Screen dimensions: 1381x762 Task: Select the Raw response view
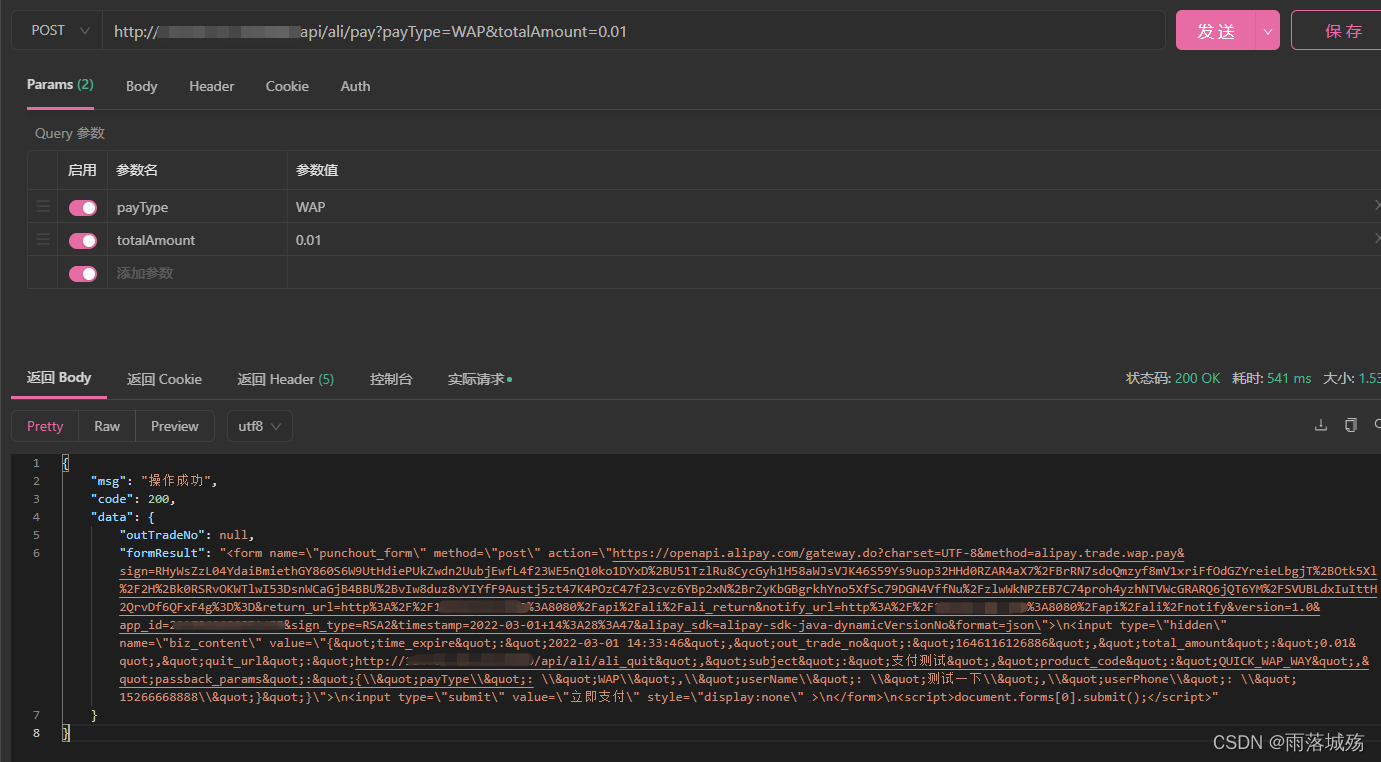107,426
